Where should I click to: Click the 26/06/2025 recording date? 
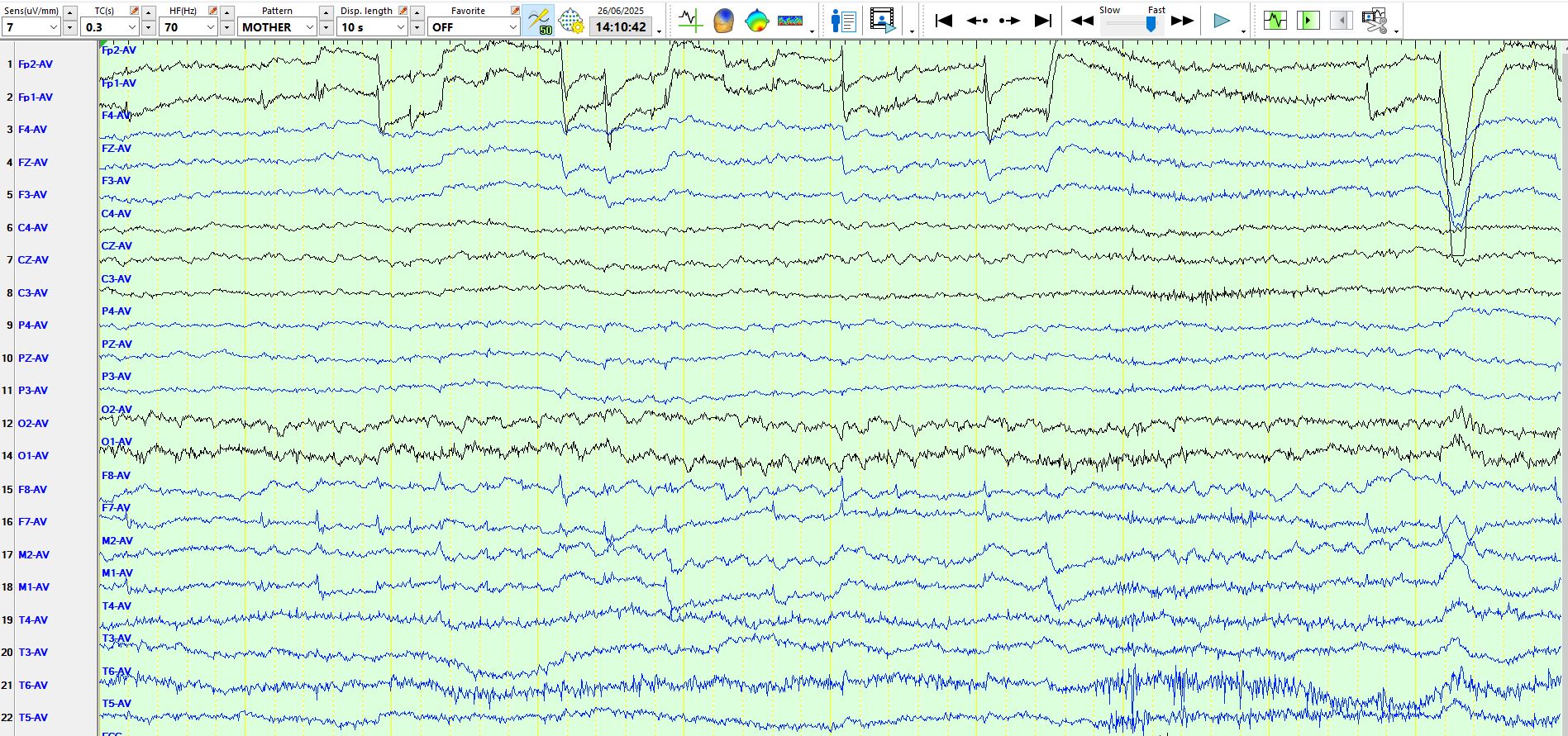point(621,11)
